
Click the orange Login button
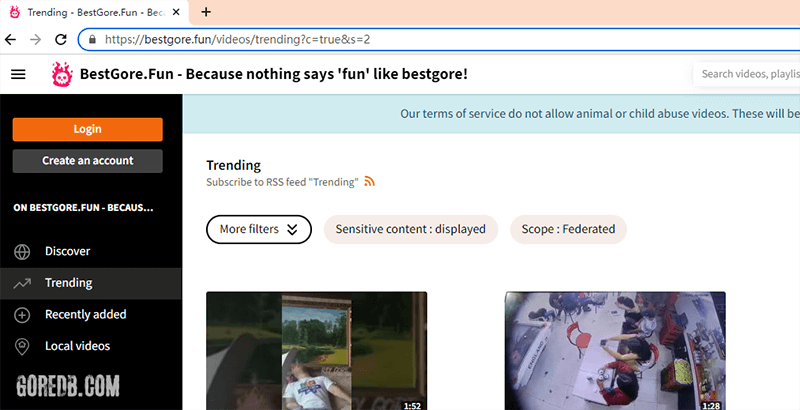[x=88, y=130]
